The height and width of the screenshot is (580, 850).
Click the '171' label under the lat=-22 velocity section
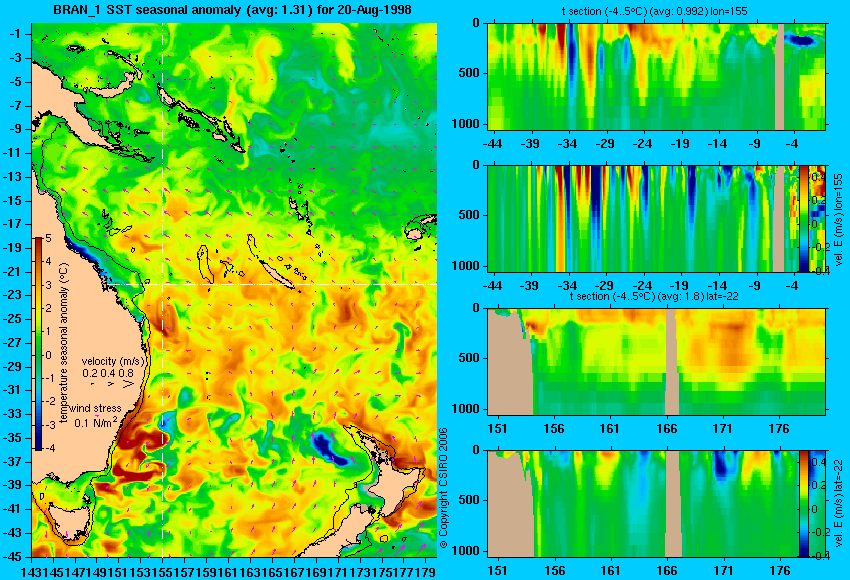point(723,571)
